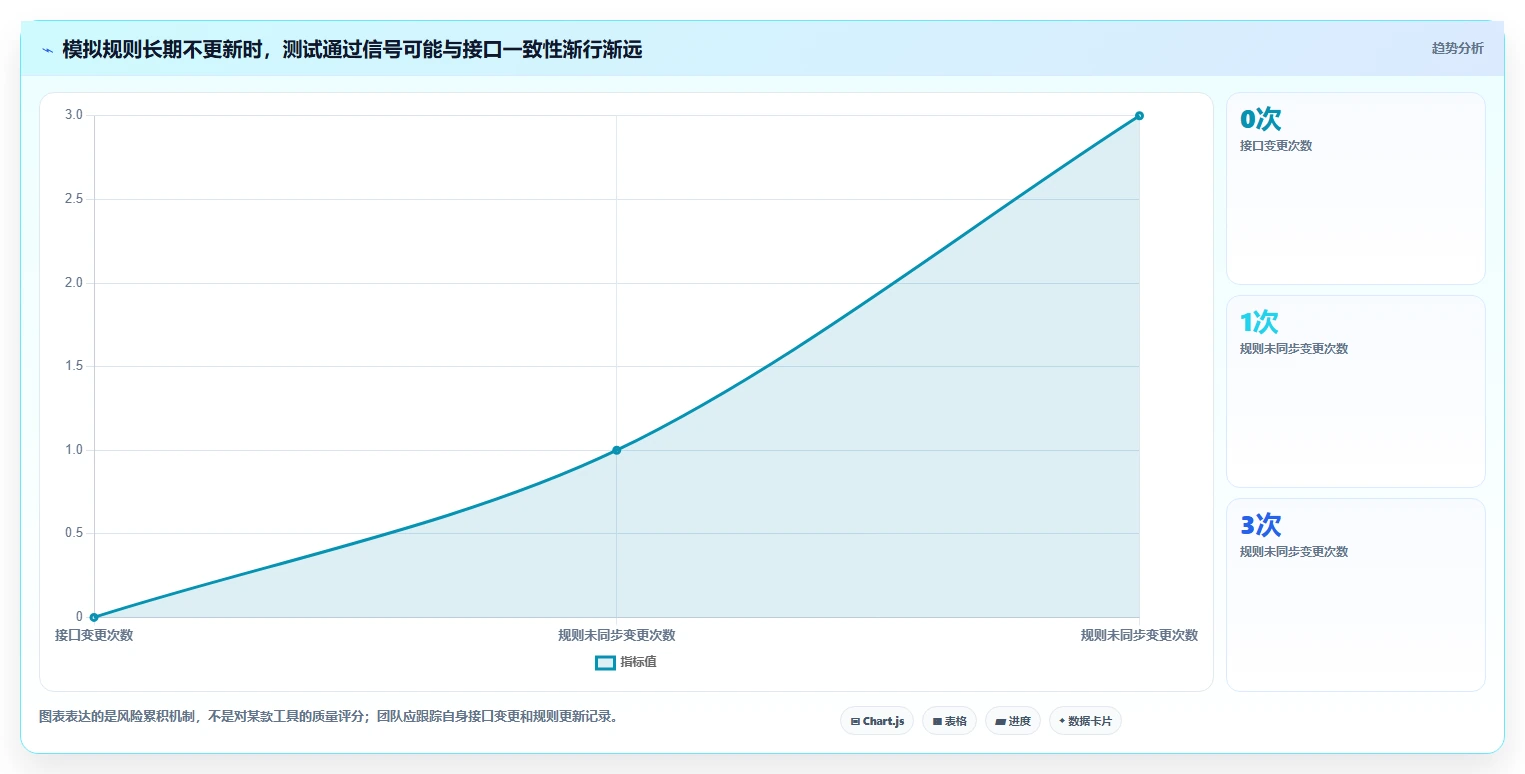Click the 指标值 legend label text
Image resolution: width=1525 pixels, height=774 pixels.
click(x=638, y=662)
